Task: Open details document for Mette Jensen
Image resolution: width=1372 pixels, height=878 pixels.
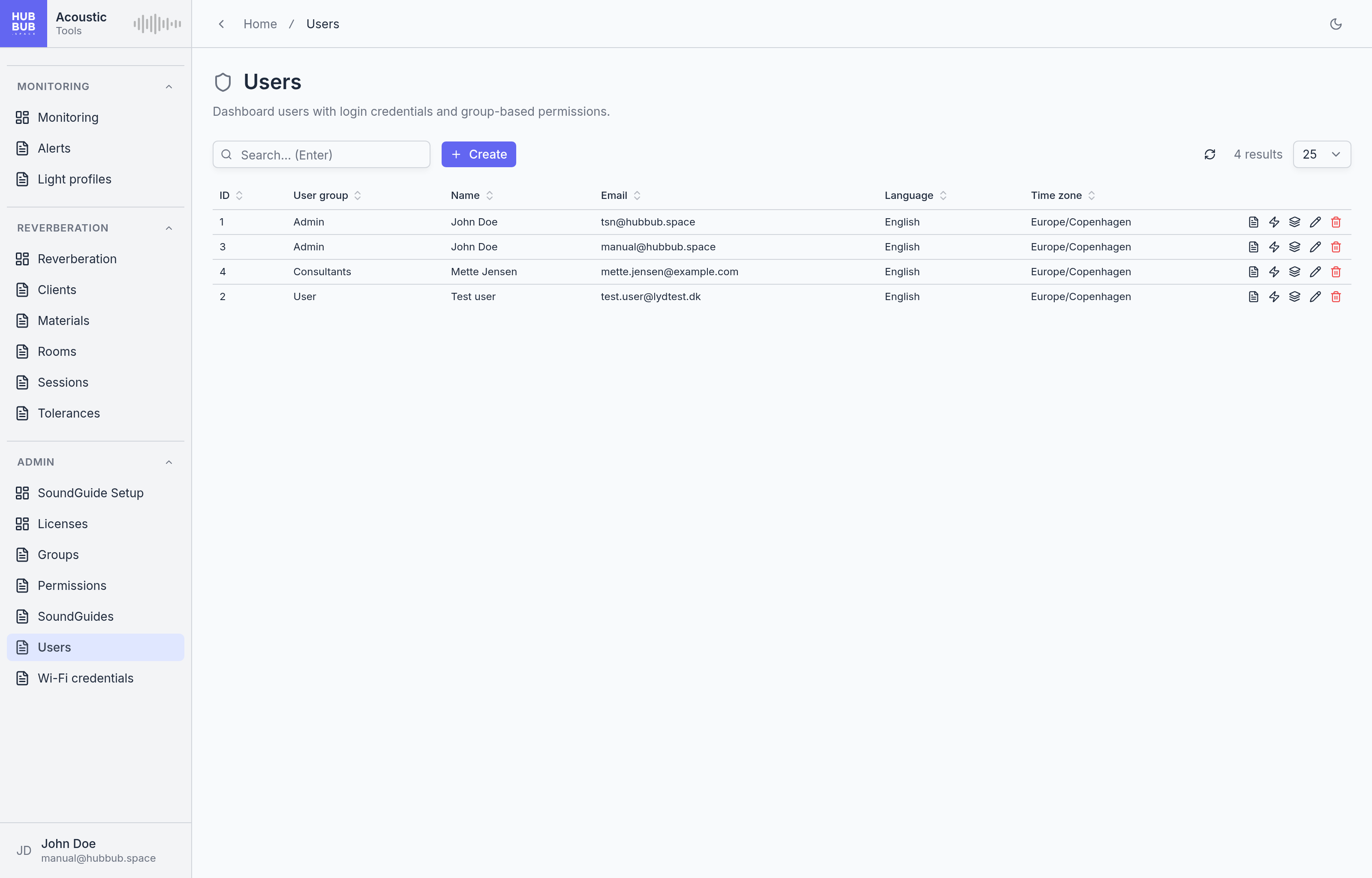Action: pos(1253,272)
